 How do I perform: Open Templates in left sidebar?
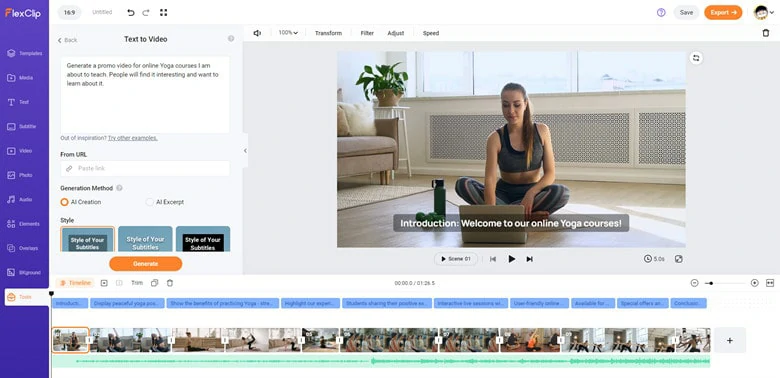[25, 53]
